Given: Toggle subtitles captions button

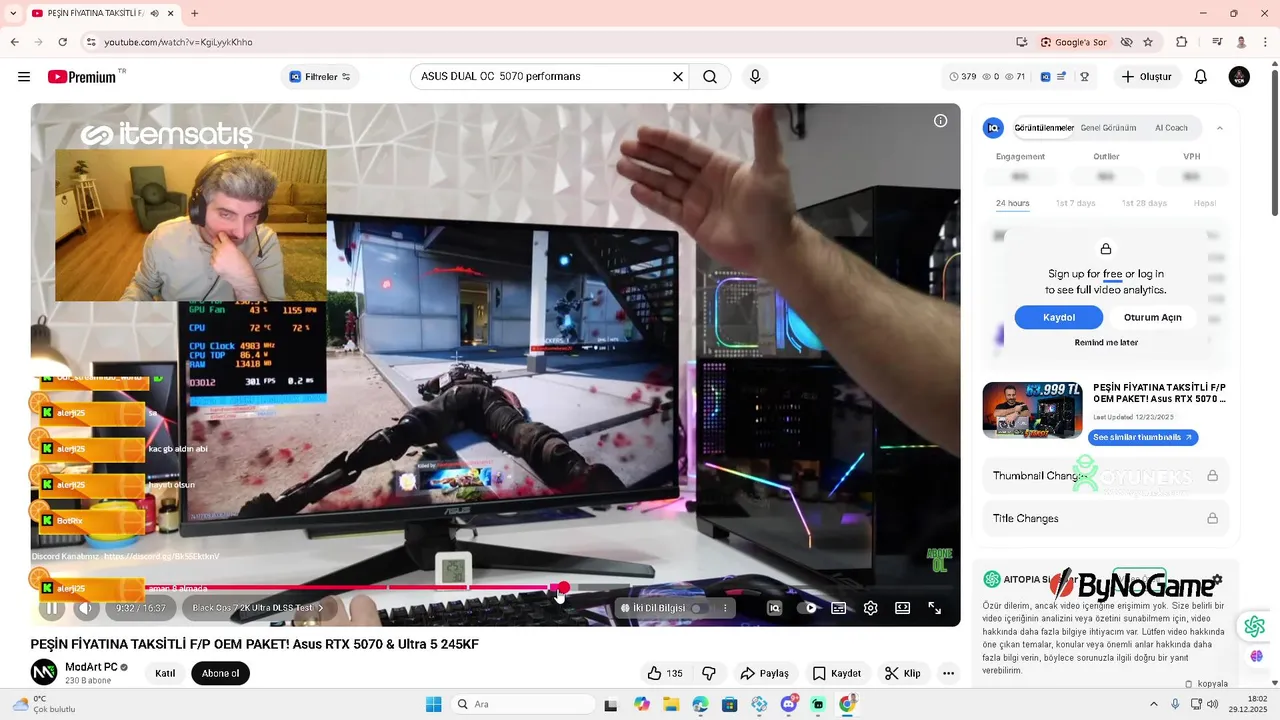Looking at the screenshot, I should (839, 608).
